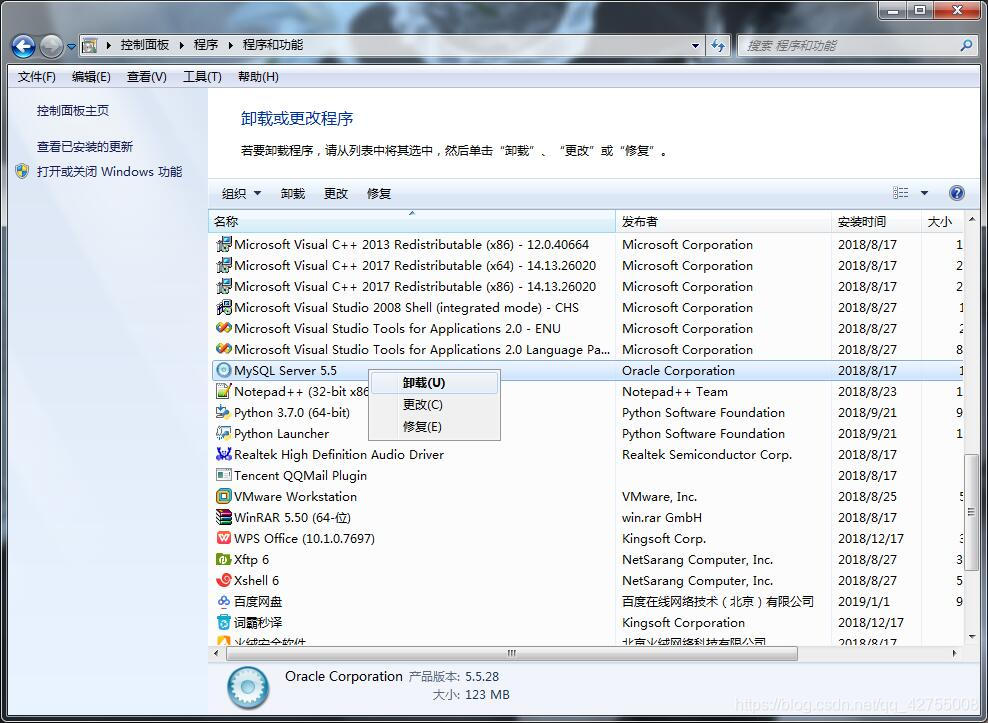Viewport: 988px width, 723px height.
Task: Click the Back navigation arrow
Action: (x=23, y=45)
